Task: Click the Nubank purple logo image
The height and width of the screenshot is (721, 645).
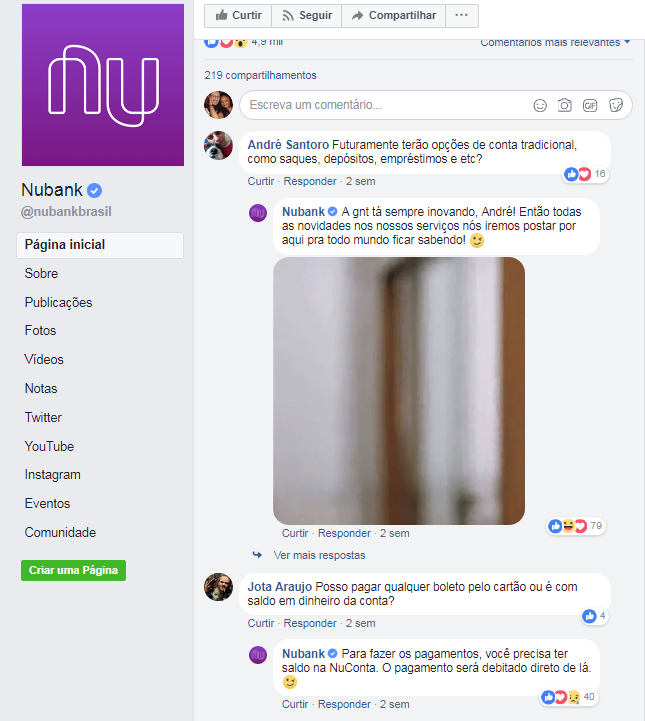Action: click(103, 85)
